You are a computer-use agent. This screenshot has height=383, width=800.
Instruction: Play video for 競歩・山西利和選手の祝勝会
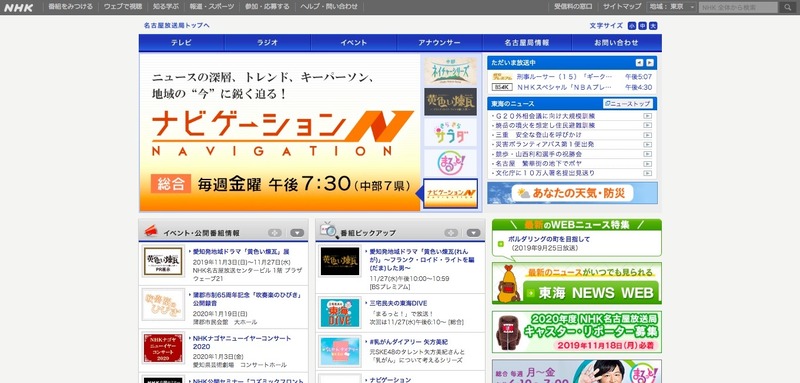coord(647,154)
